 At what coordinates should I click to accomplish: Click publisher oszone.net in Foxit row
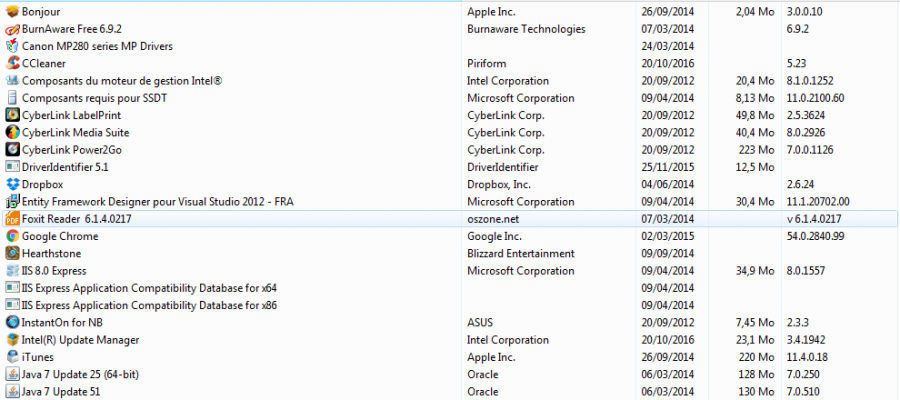click(x=494, y=219)
